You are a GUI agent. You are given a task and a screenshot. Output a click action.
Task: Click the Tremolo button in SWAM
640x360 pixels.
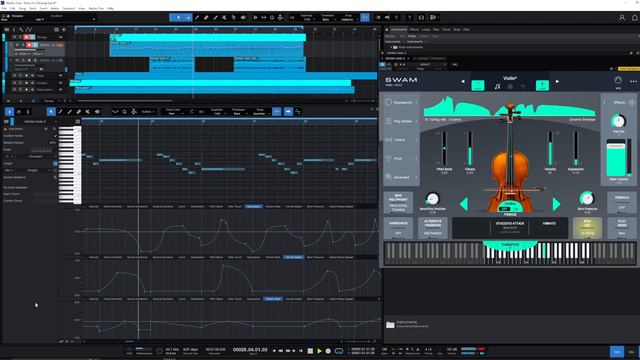click(x=622, y=202)
